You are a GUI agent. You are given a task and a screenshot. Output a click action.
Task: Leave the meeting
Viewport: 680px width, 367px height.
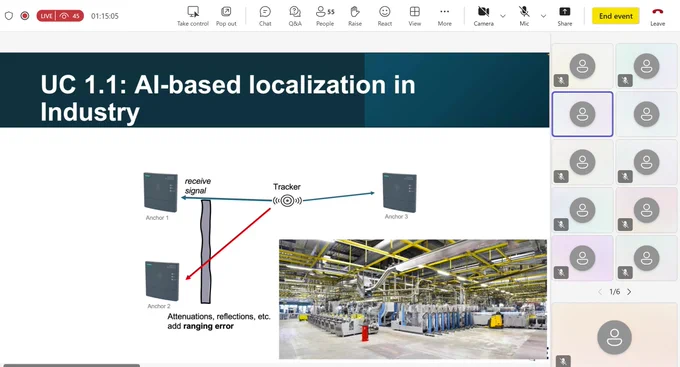657,16
